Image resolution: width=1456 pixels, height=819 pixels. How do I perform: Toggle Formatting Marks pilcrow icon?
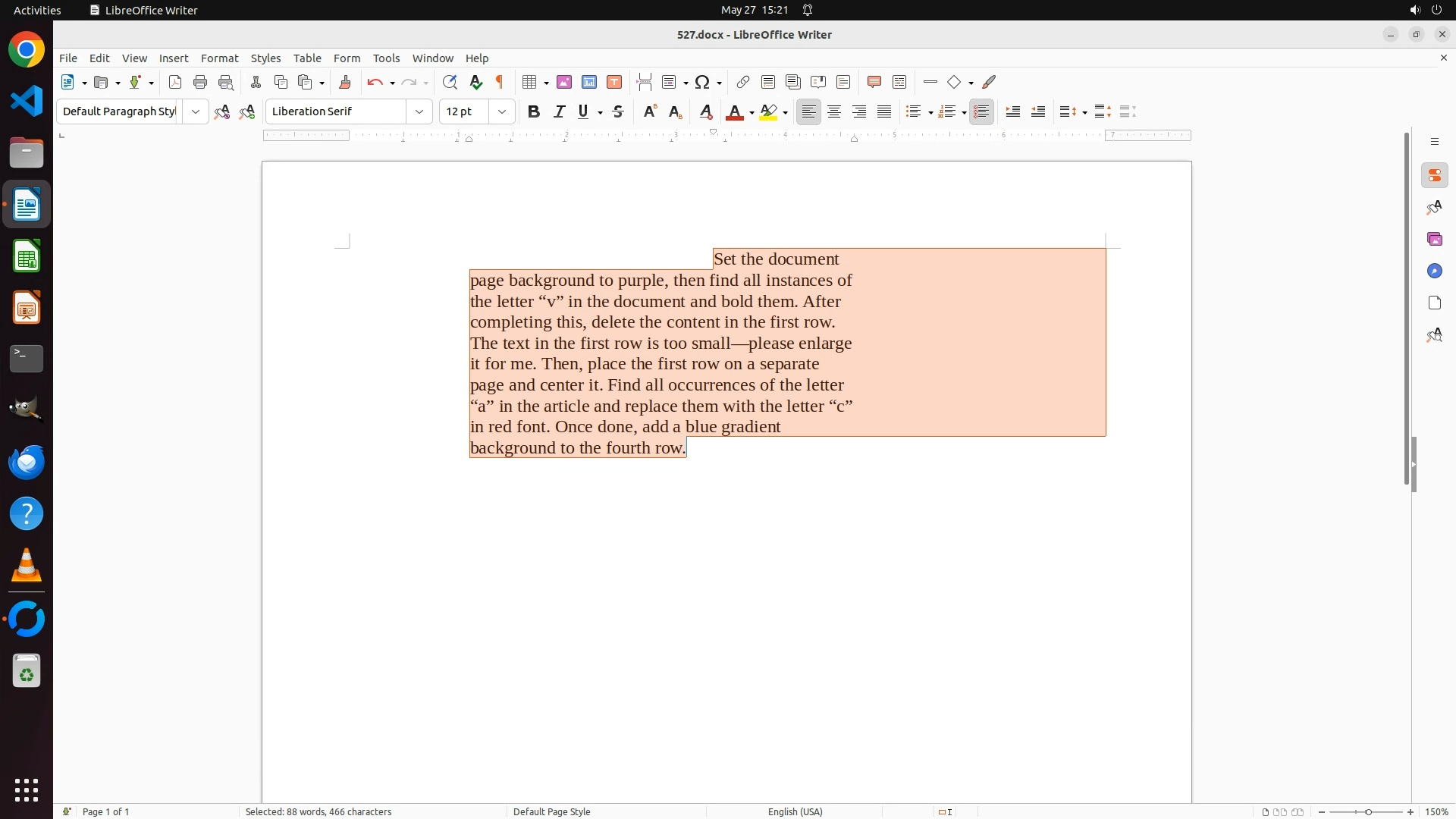(500, 82)
